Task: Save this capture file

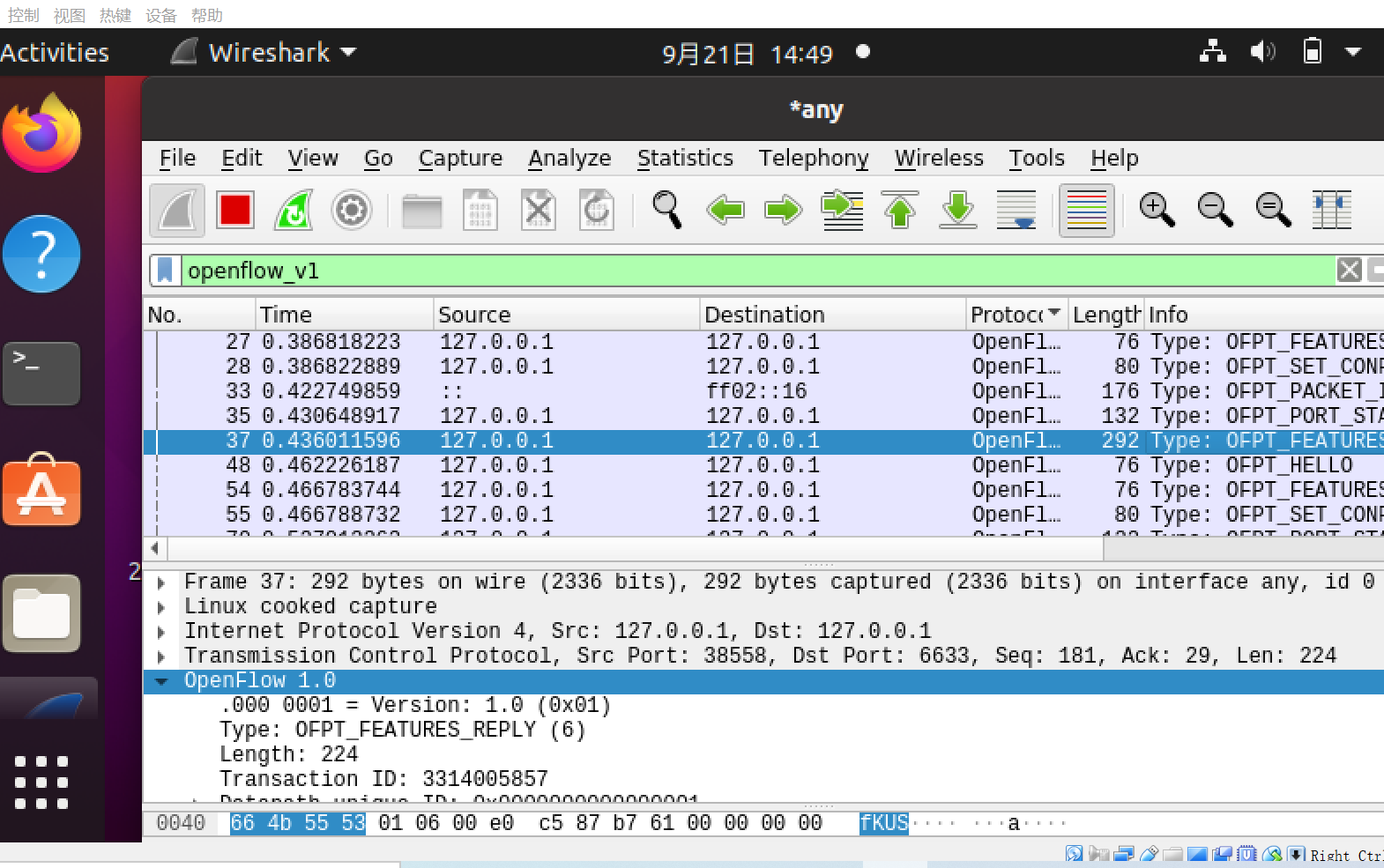Action: click(x=480, y=211)
